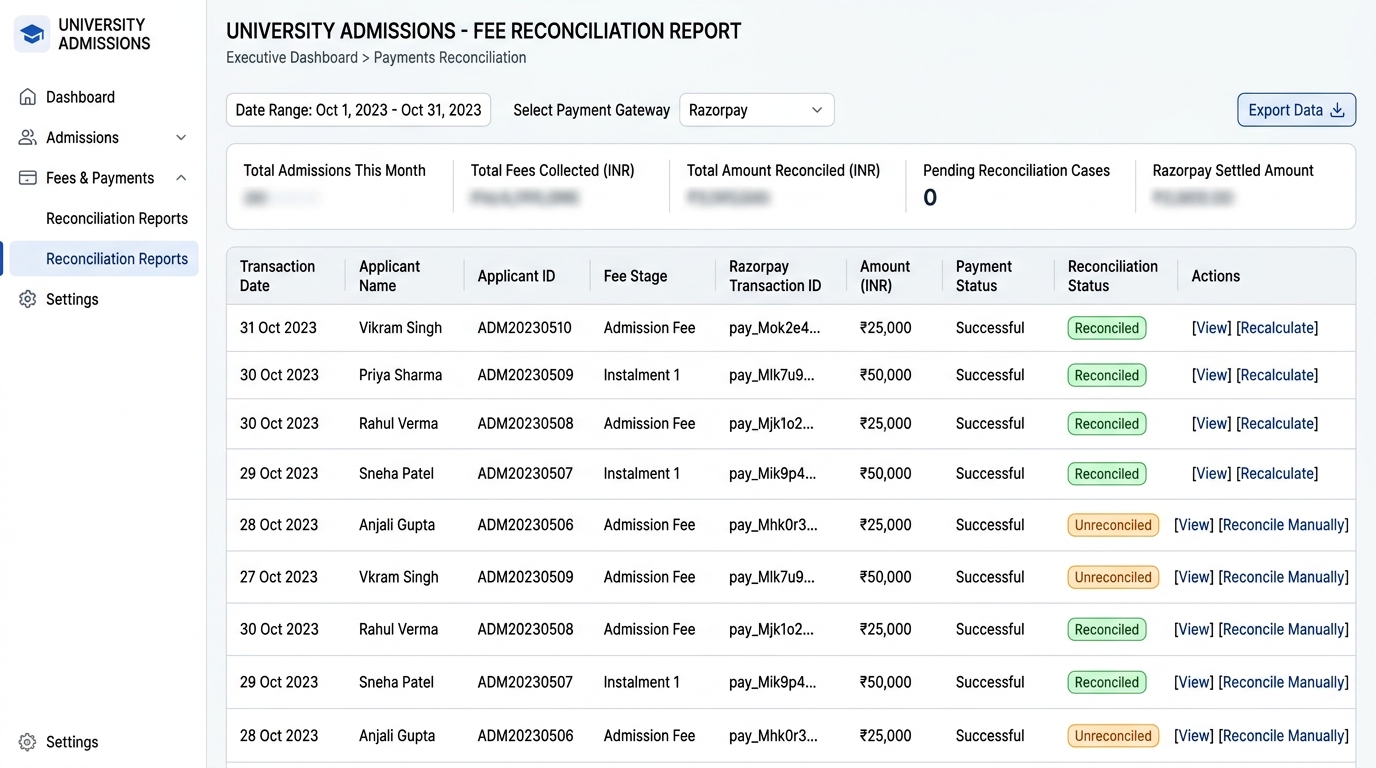
Task: Click the graduation cap University Admissions logo
Action: point(32,34)
